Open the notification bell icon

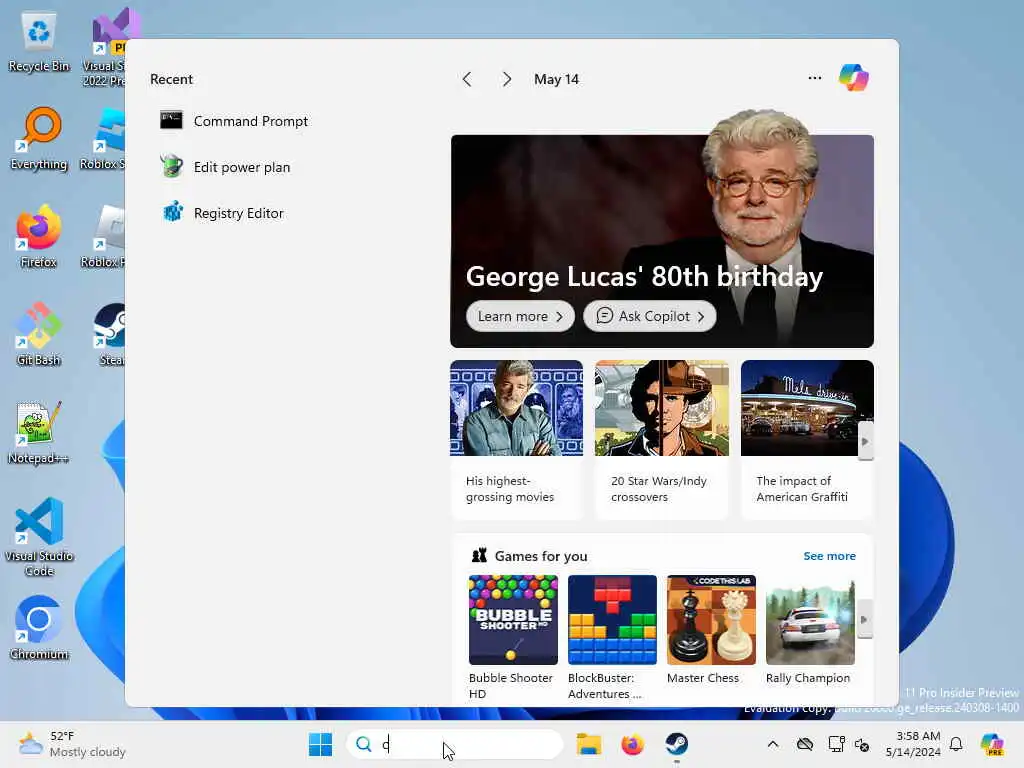956,744
